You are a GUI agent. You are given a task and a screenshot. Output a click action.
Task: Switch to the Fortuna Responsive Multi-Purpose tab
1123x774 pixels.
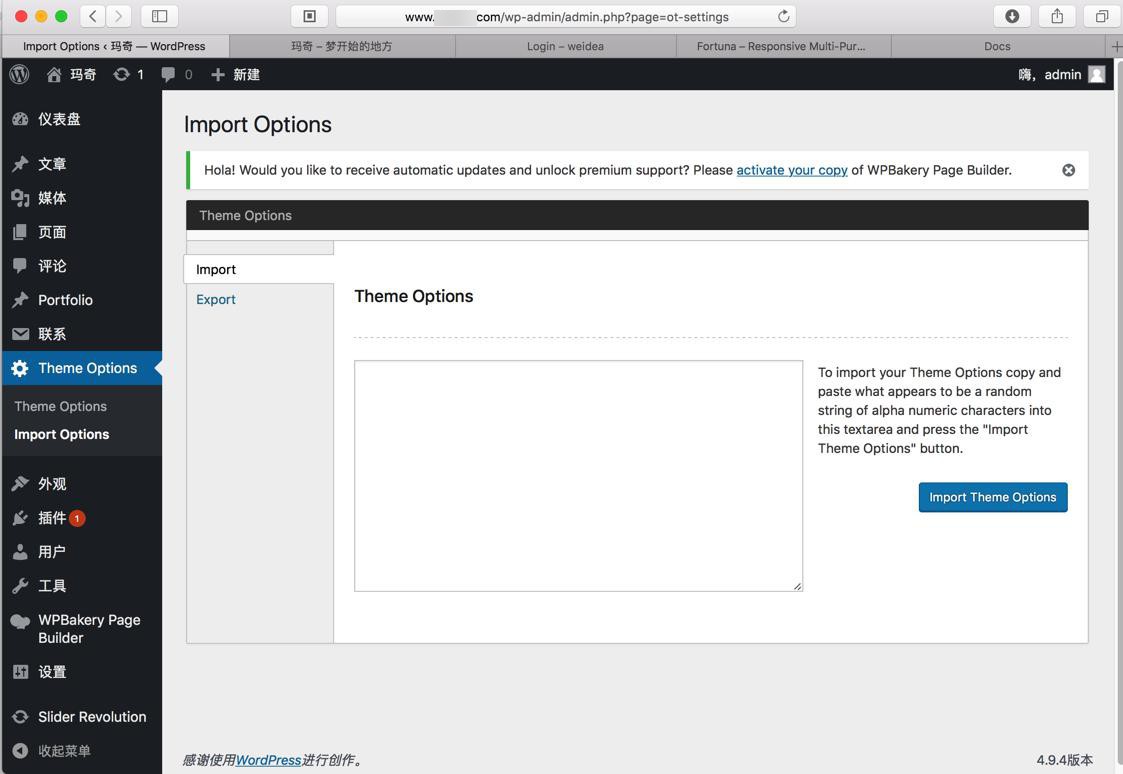click(x=782, y=47)
